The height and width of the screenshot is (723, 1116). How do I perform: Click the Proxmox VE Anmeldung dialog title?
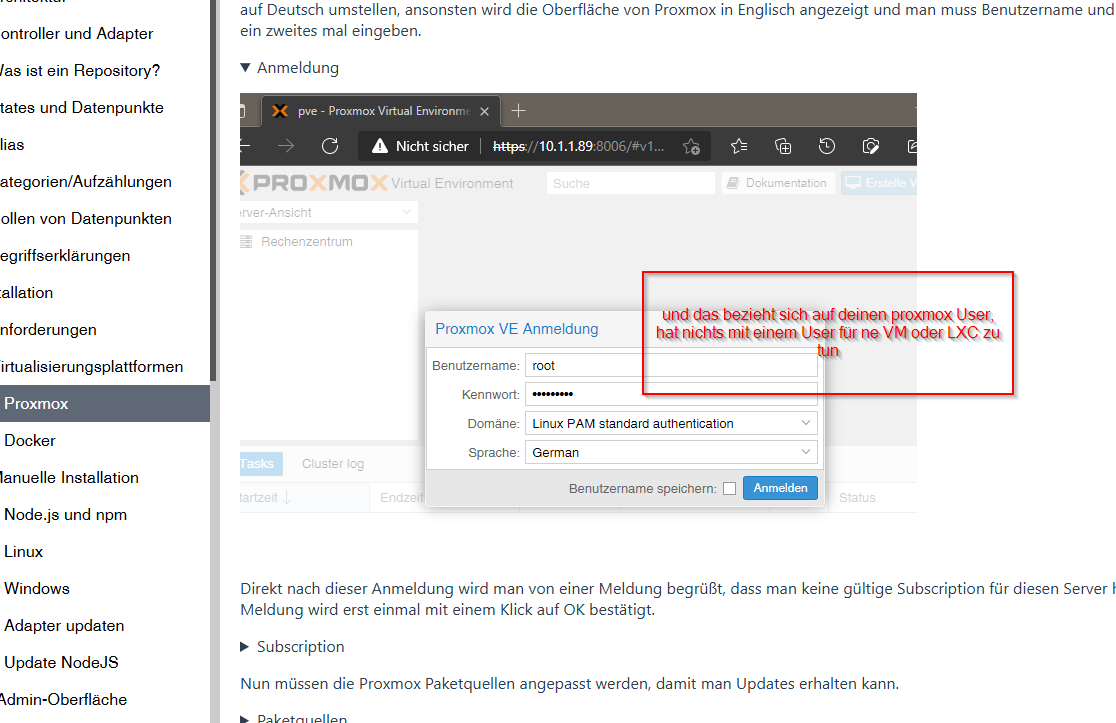tap(517, 329)
